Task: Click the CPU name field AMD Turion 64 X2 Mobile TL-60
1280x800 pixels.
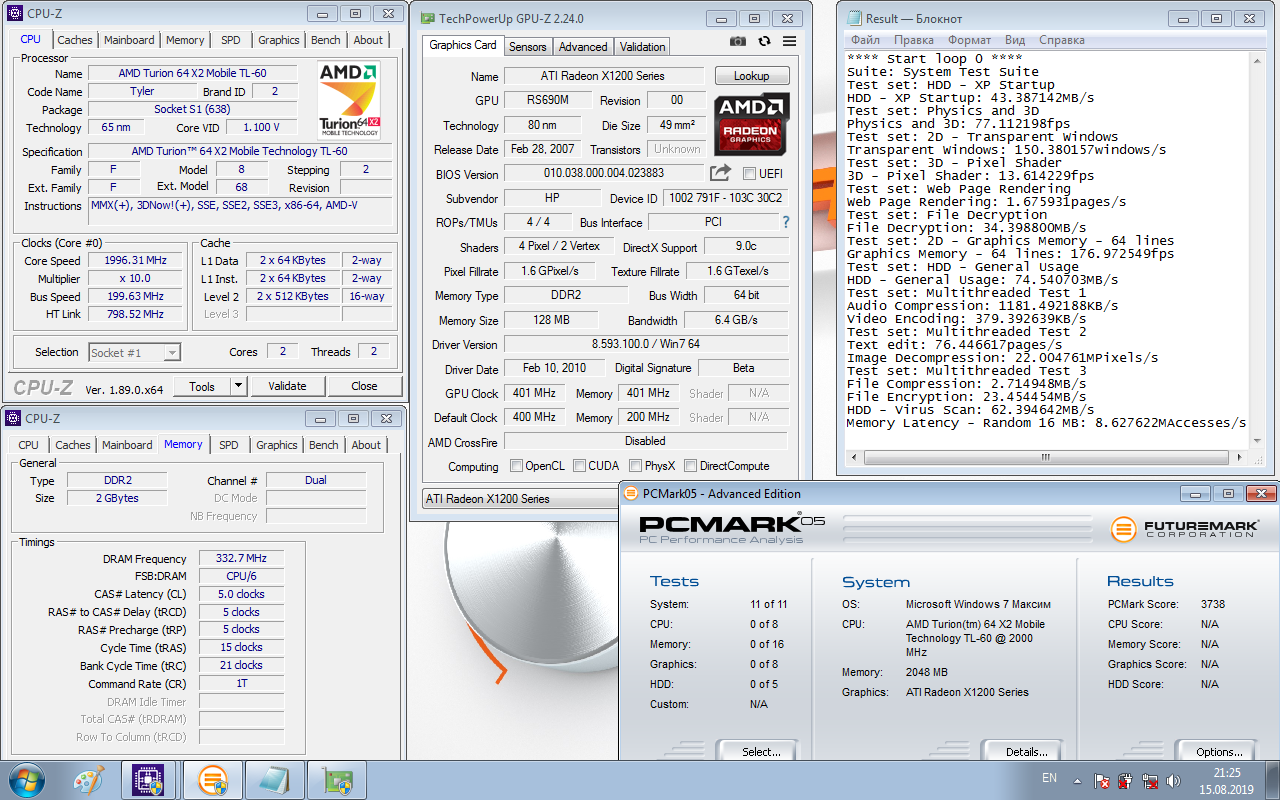Action: click(192, 73)
